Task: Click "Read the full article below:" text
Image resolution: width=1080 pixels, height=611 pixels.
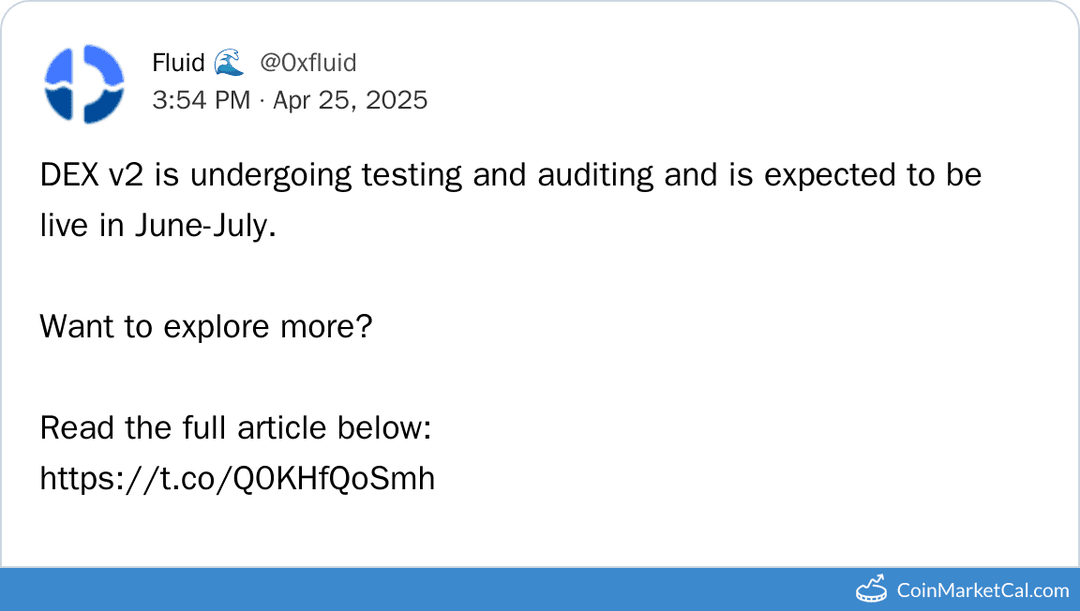Action: pos(235,428)
